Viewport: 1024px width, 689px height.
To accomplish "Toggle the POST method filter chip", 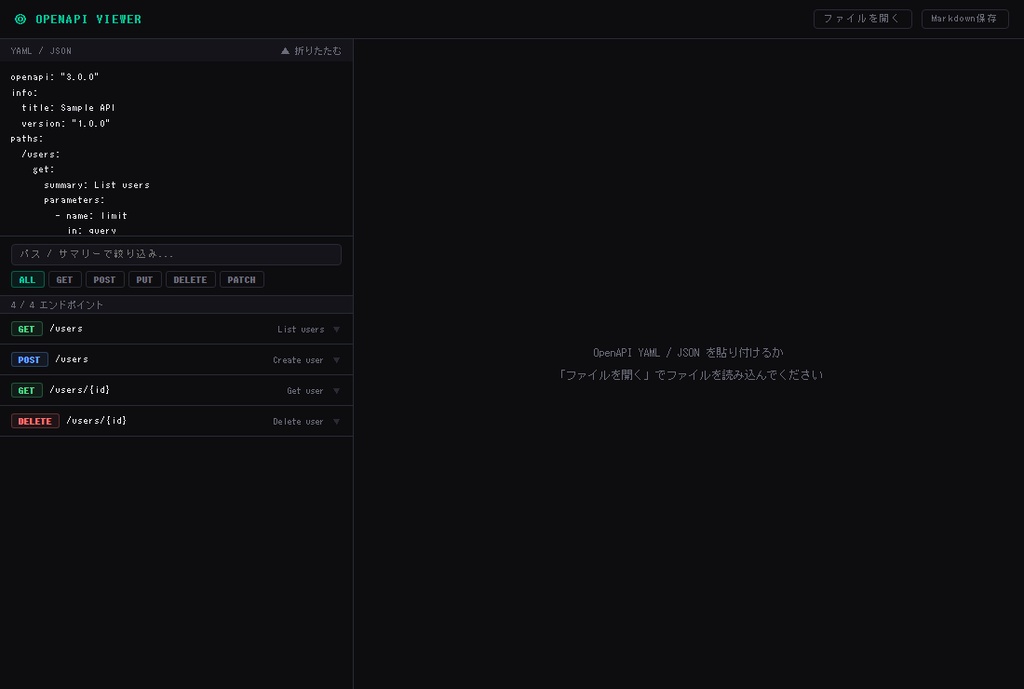I will pos(104,280).
